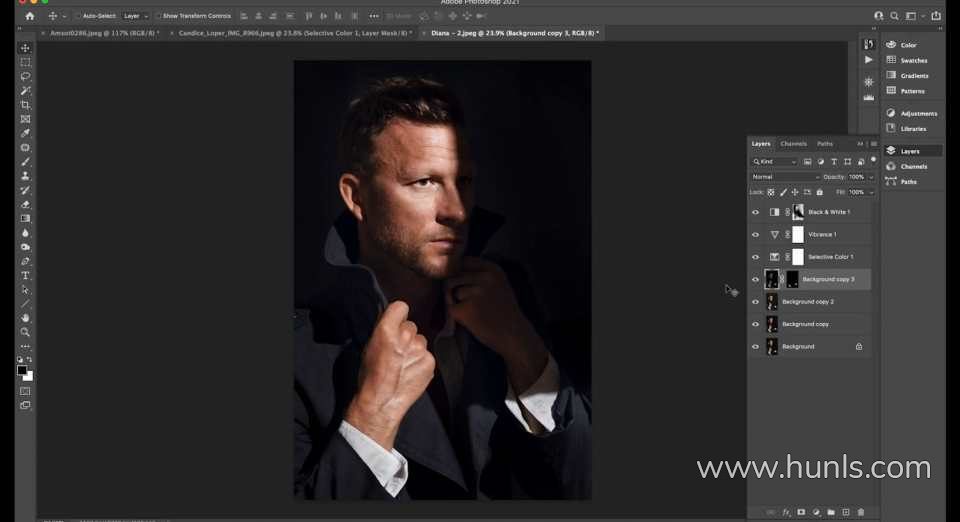The height and width of the screenshot is (522, 960).
Task: Hide the Background copy 2 layer
Action: [x=756, y=302]
